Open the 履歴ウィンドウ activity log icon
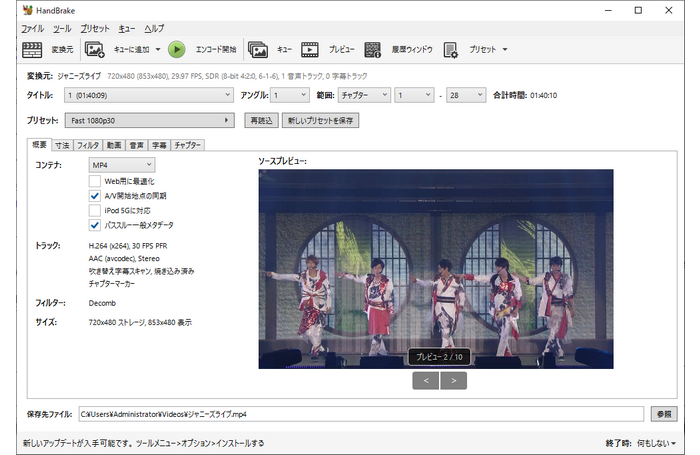700x455 pixels. [x=373, y=49]
